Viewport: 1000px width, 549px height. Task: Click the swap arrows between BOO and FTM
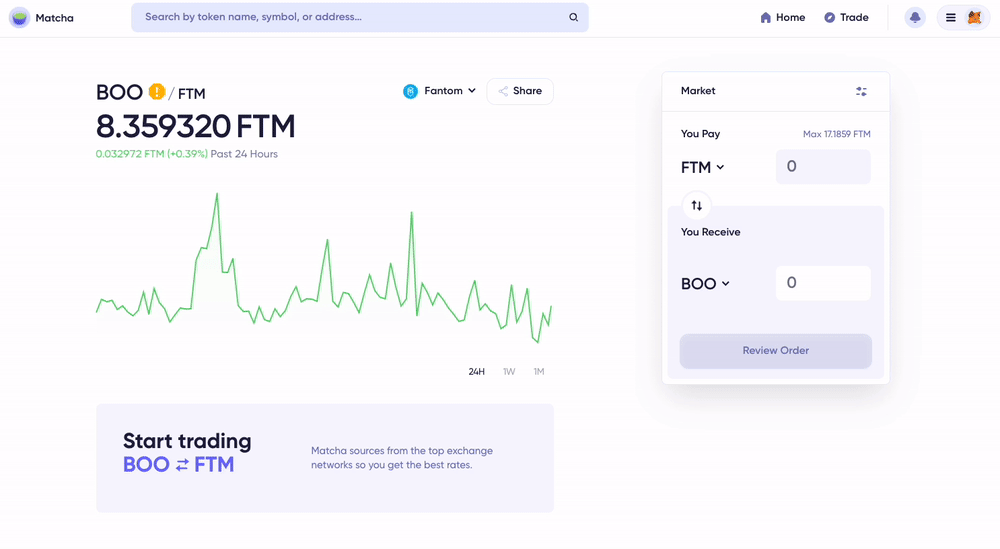click(x=182, y=465)
